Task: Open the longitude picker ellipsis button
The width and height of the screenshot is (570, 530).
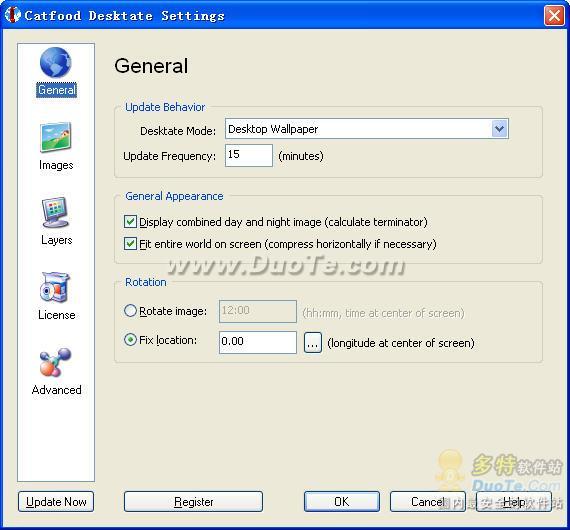Action: tap(313, 342)
